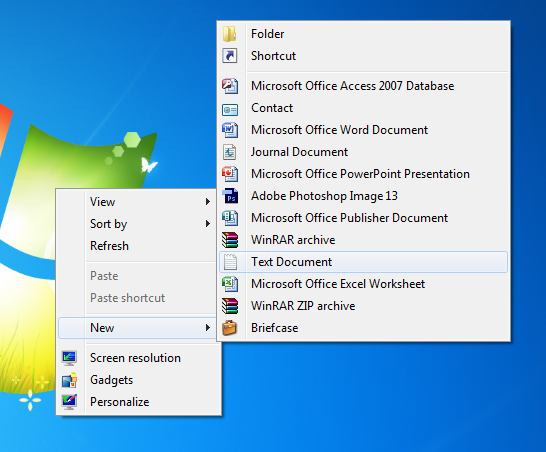
Task: Create a new Briefcase
Action: (364, 328)
